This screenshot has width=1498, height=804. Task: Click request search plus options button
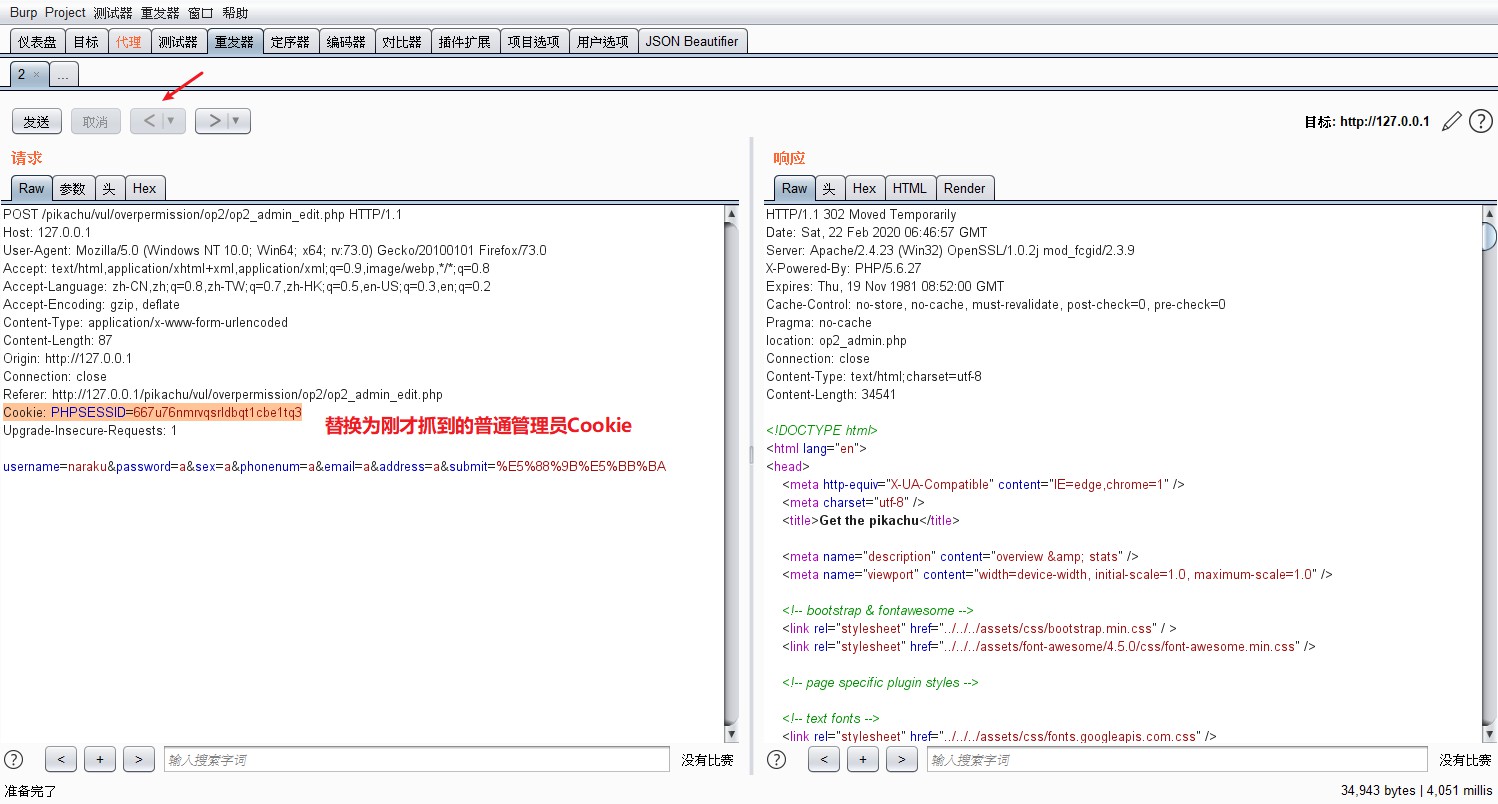pos(100,759)
